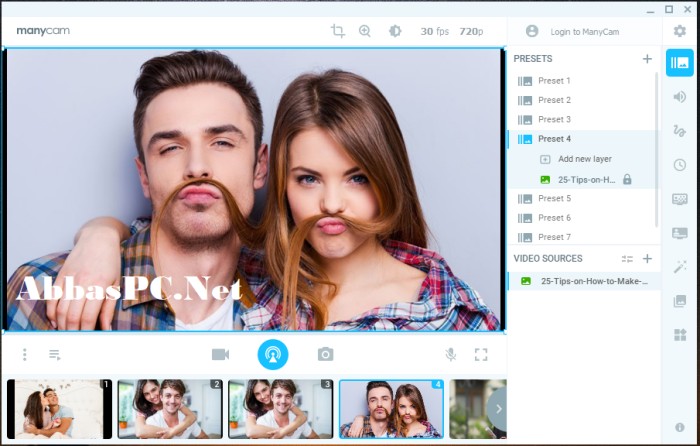The width and height of the screenshot is (700, 446).
Task: Select Preset 3
Action: [x=582, y=119]
